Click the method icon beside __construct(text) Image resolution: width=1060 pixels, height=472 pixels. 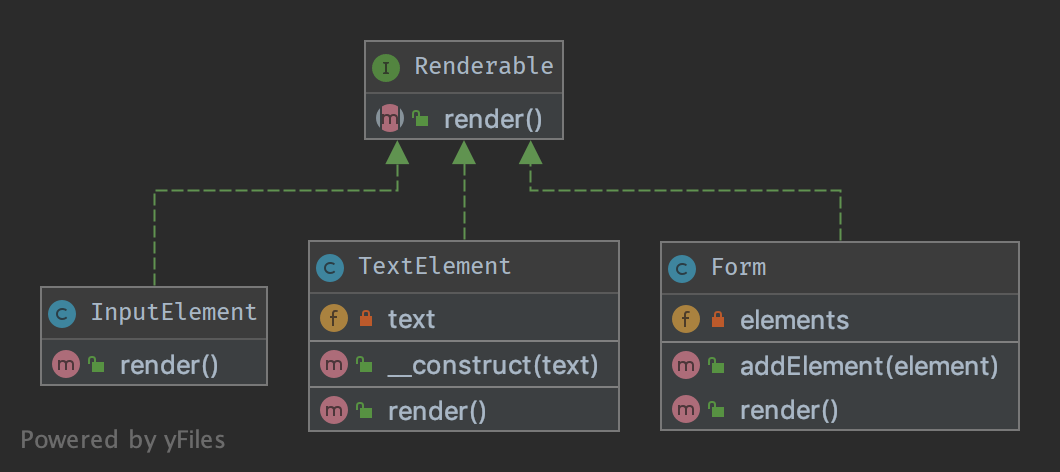(332, 365)
